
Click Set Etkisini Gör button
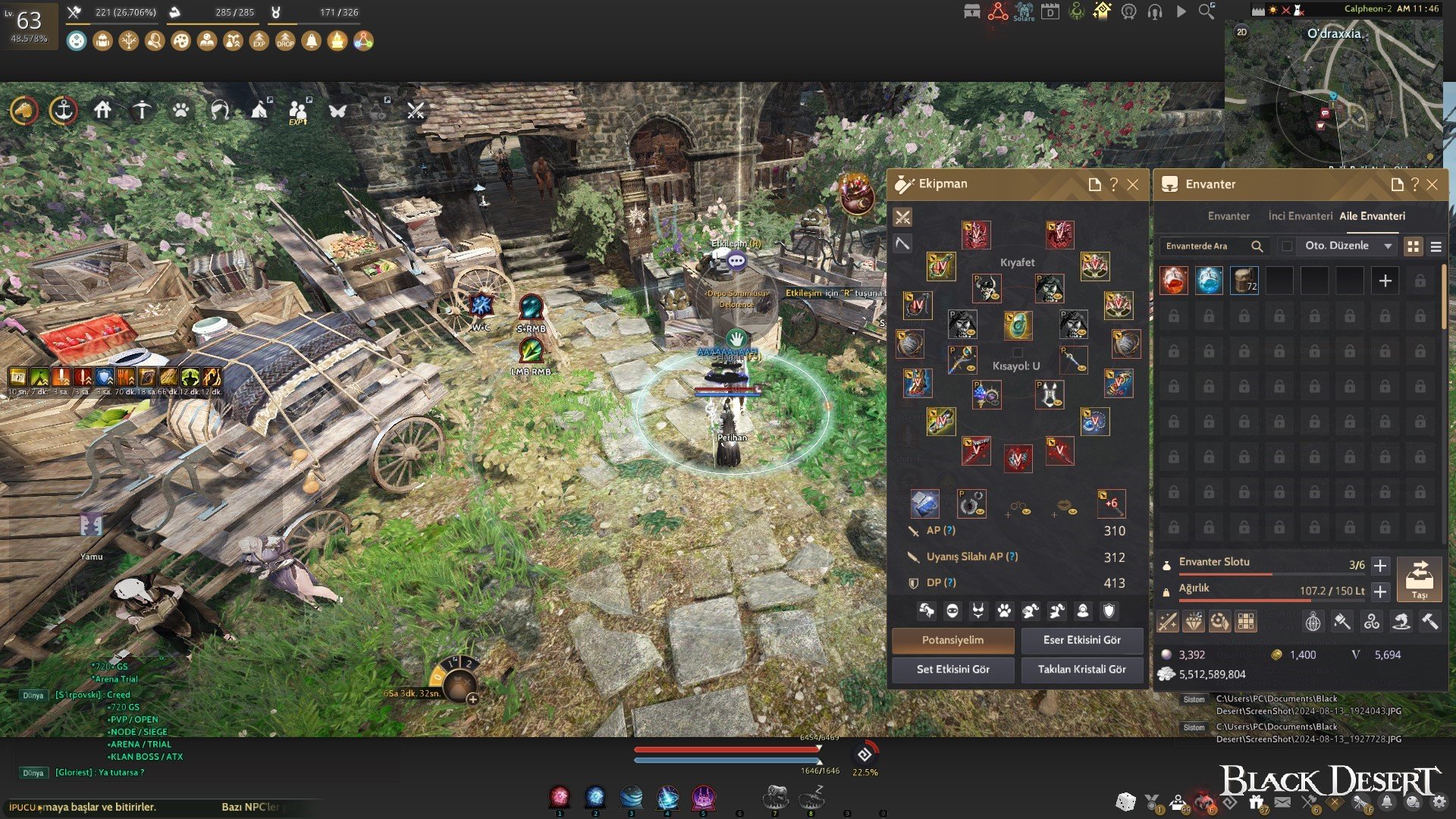point(952,670)
